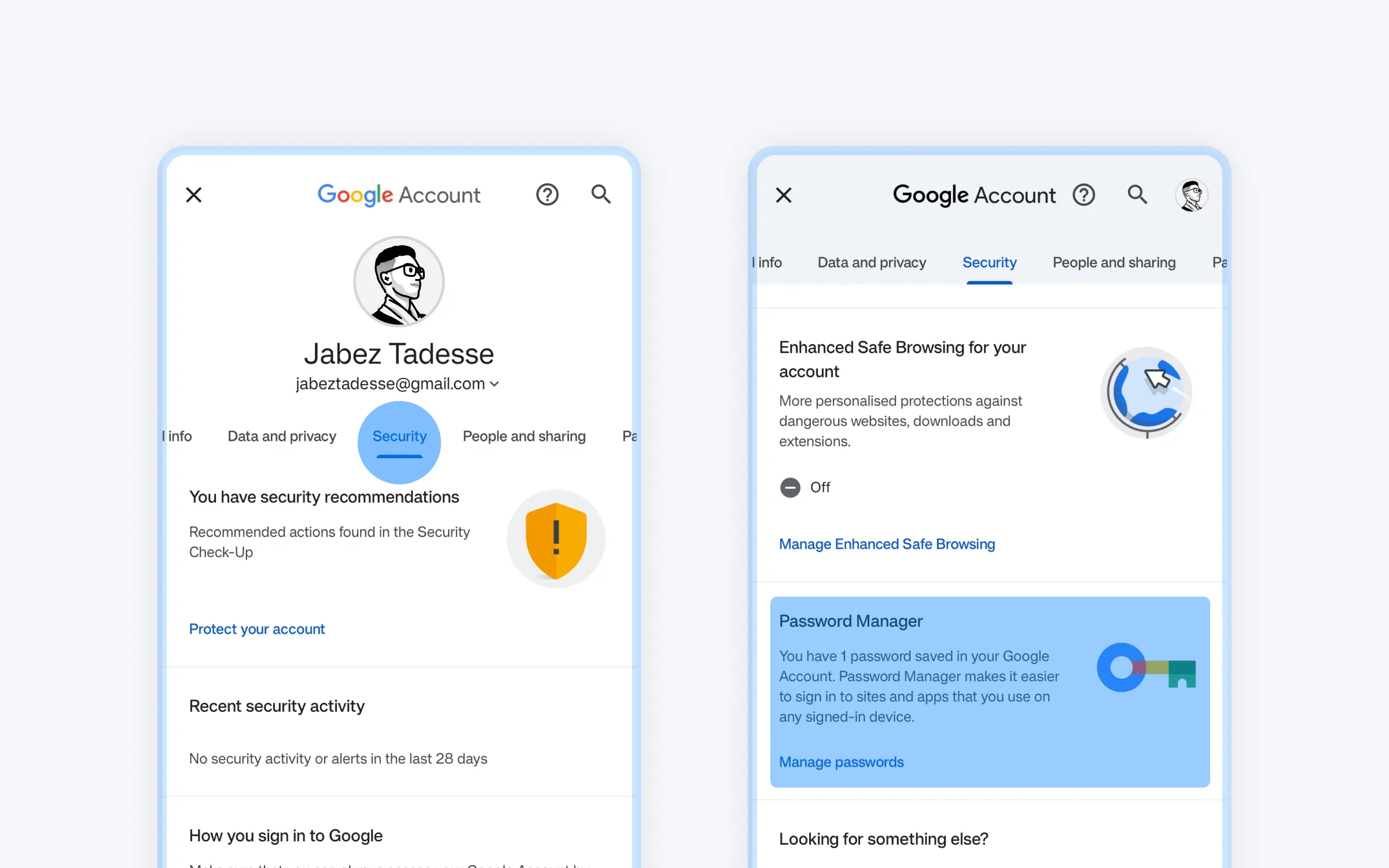Select People and sharing tab
The width and height of the screenshot is (1389, 868).
pos(523,436)
